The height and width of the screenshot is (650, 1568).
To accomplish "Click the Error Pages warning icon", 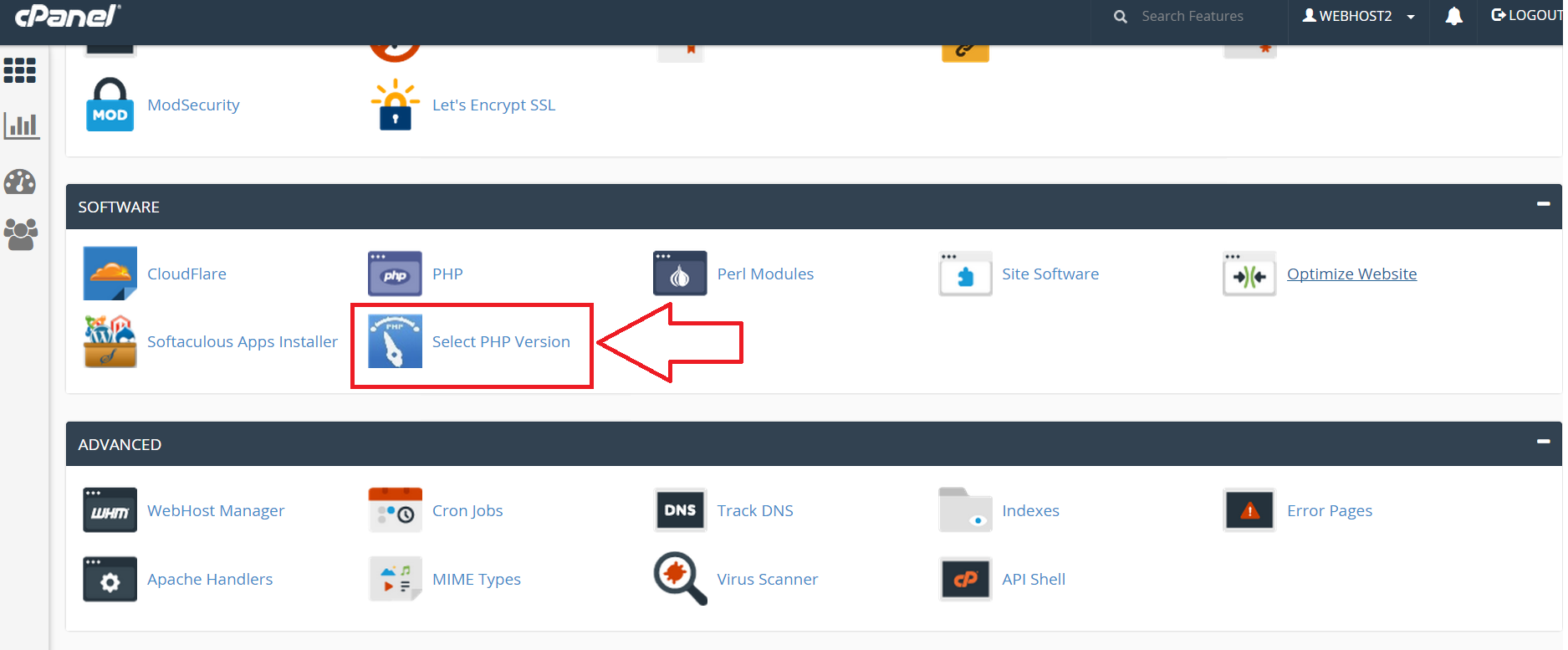I will pyautogui.click(x=1249, y=510).
